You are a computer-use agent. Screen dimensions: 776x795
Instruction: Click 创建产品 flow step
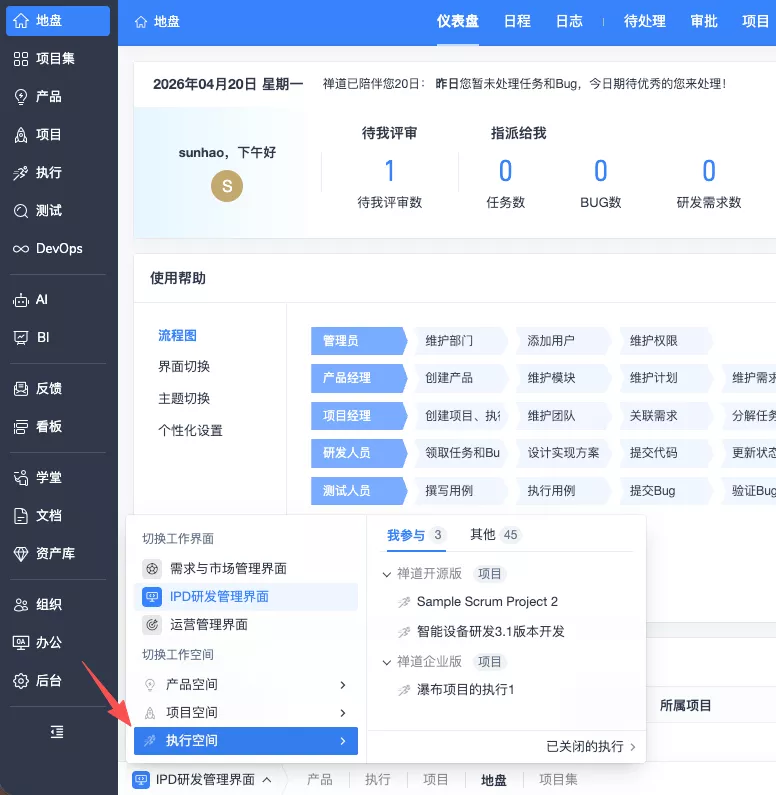point(460,378)
